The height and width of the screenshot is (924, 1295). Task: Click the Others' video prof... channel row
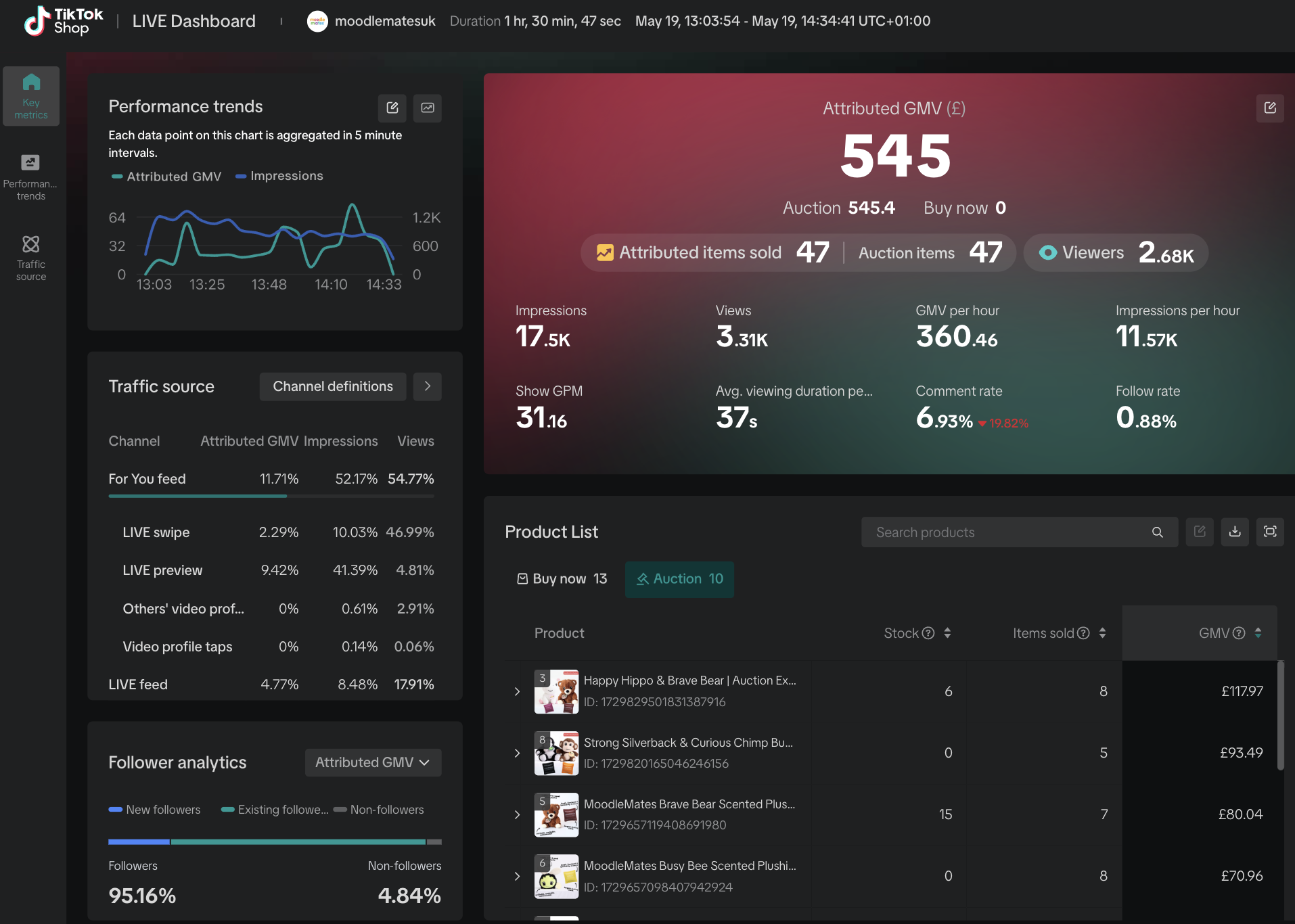coord(271,609)
